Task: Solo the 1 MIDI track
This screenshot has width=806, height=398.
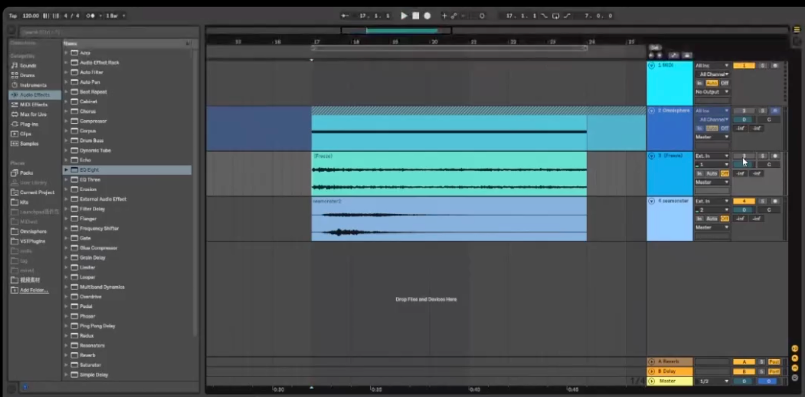Action: (x=763, y=65)
